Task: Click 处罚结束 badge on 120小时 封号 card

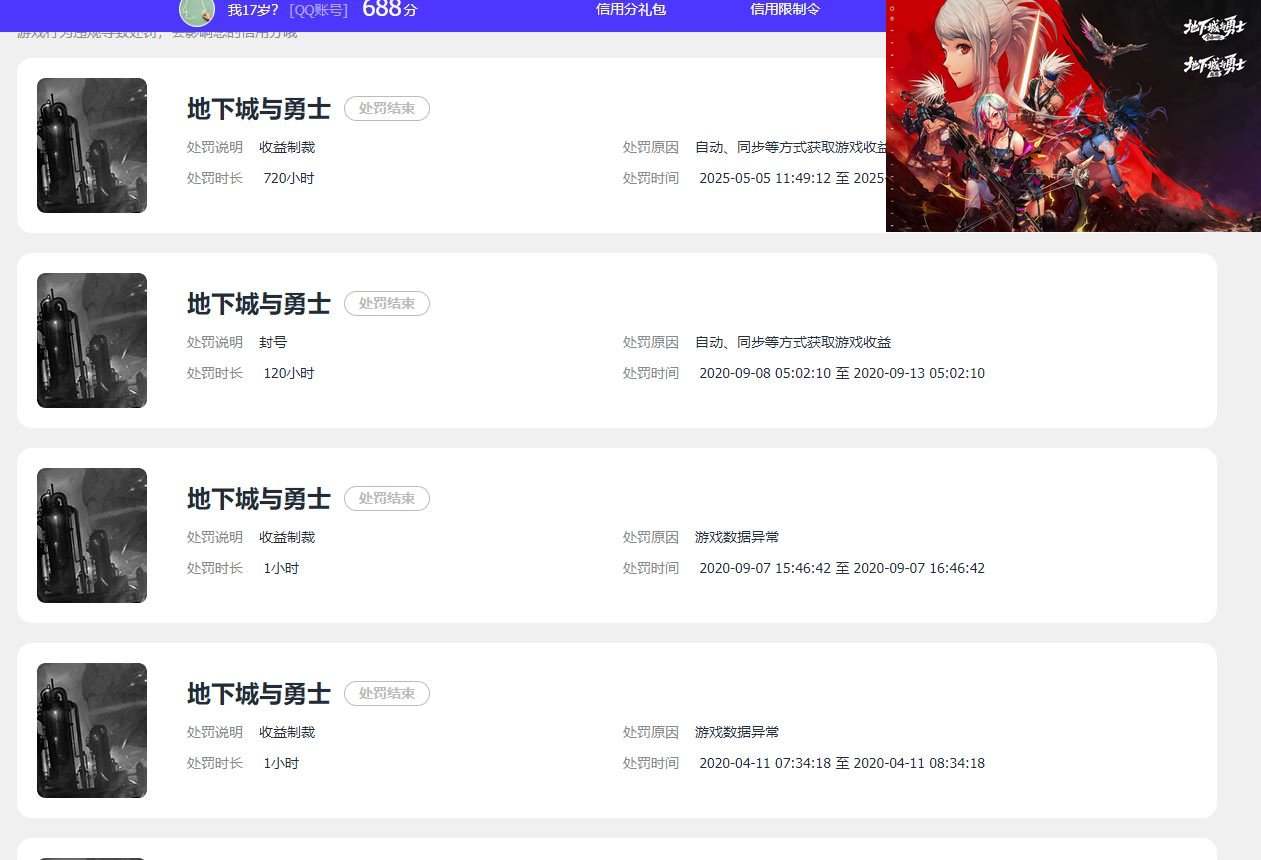Action: pos(387,304)
